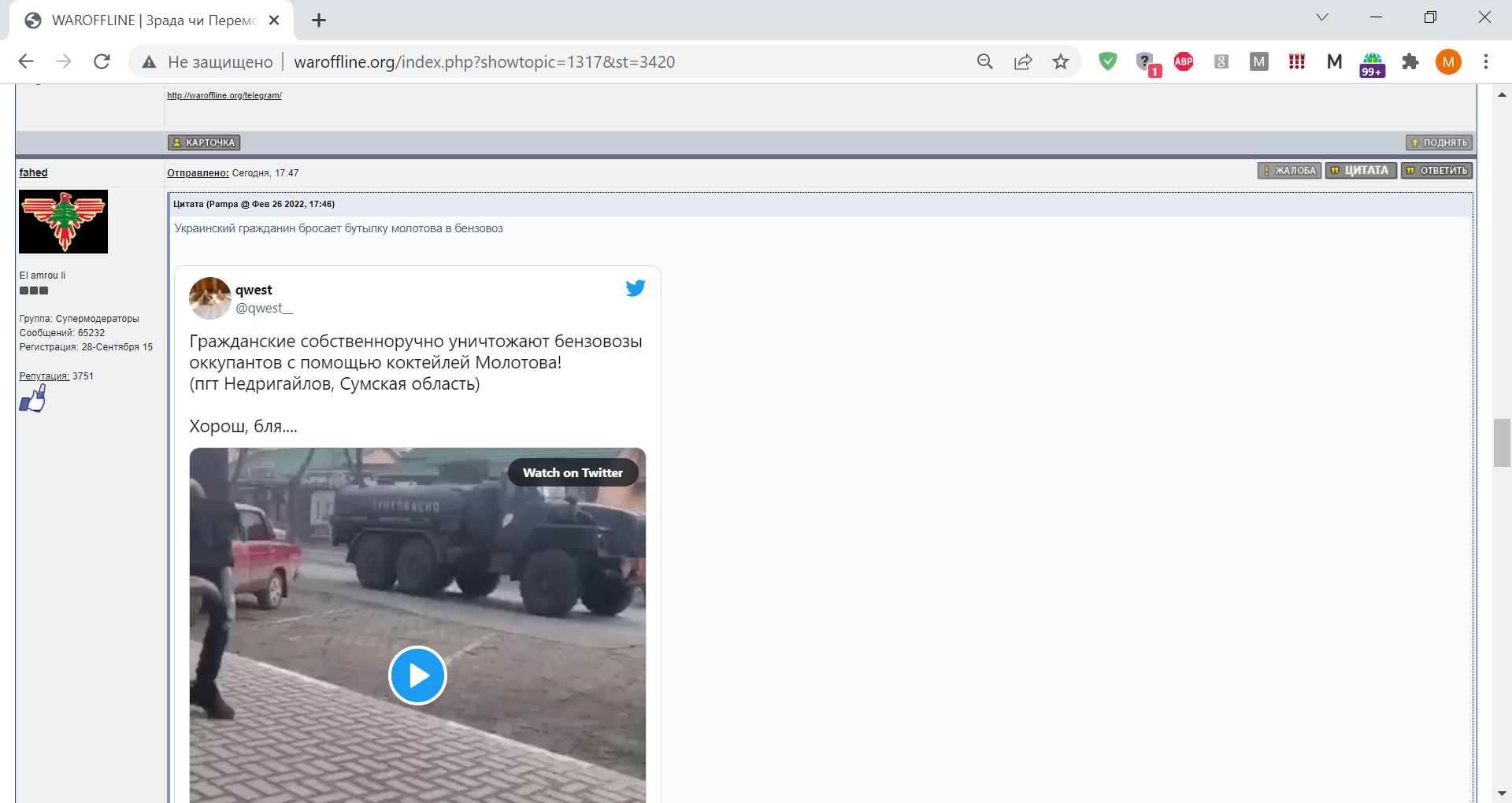Click the reputation thumbs-up icon
Screen dimensions: 1512x803
click(x=32, y=400)
